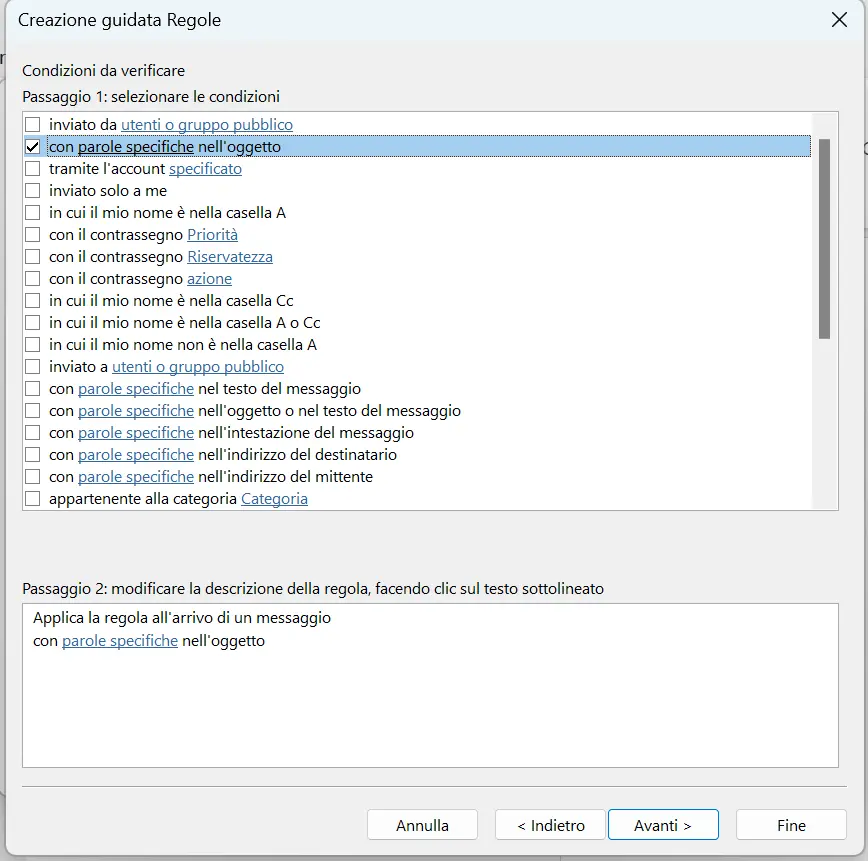This screenshot has width=868, height=861.
Task: Finish the rule with the Fine button
Action: point(791,825)
